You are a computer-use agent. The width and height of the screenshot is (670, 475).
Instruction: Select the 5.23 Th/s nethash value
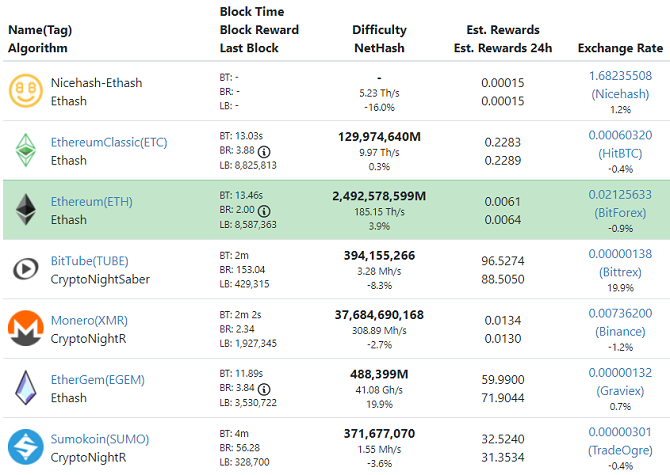click(x=379, y=93)
